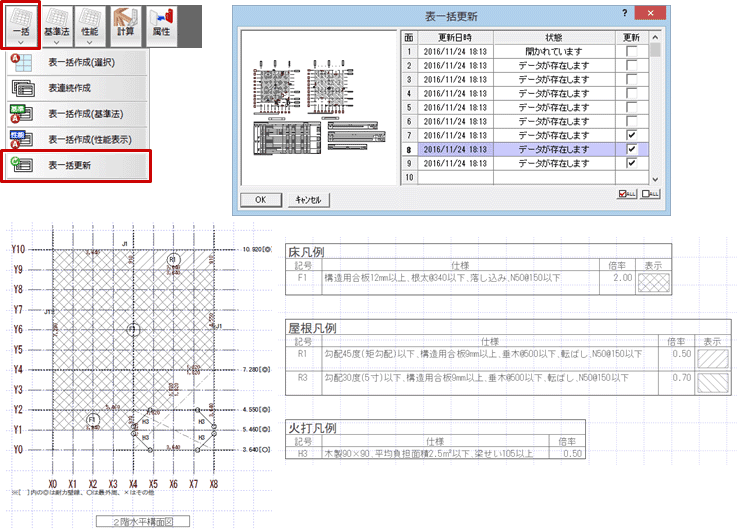Click the uncheck-all icon in dialog
Viewport: 737px width, 529px height.
(648, 194)
